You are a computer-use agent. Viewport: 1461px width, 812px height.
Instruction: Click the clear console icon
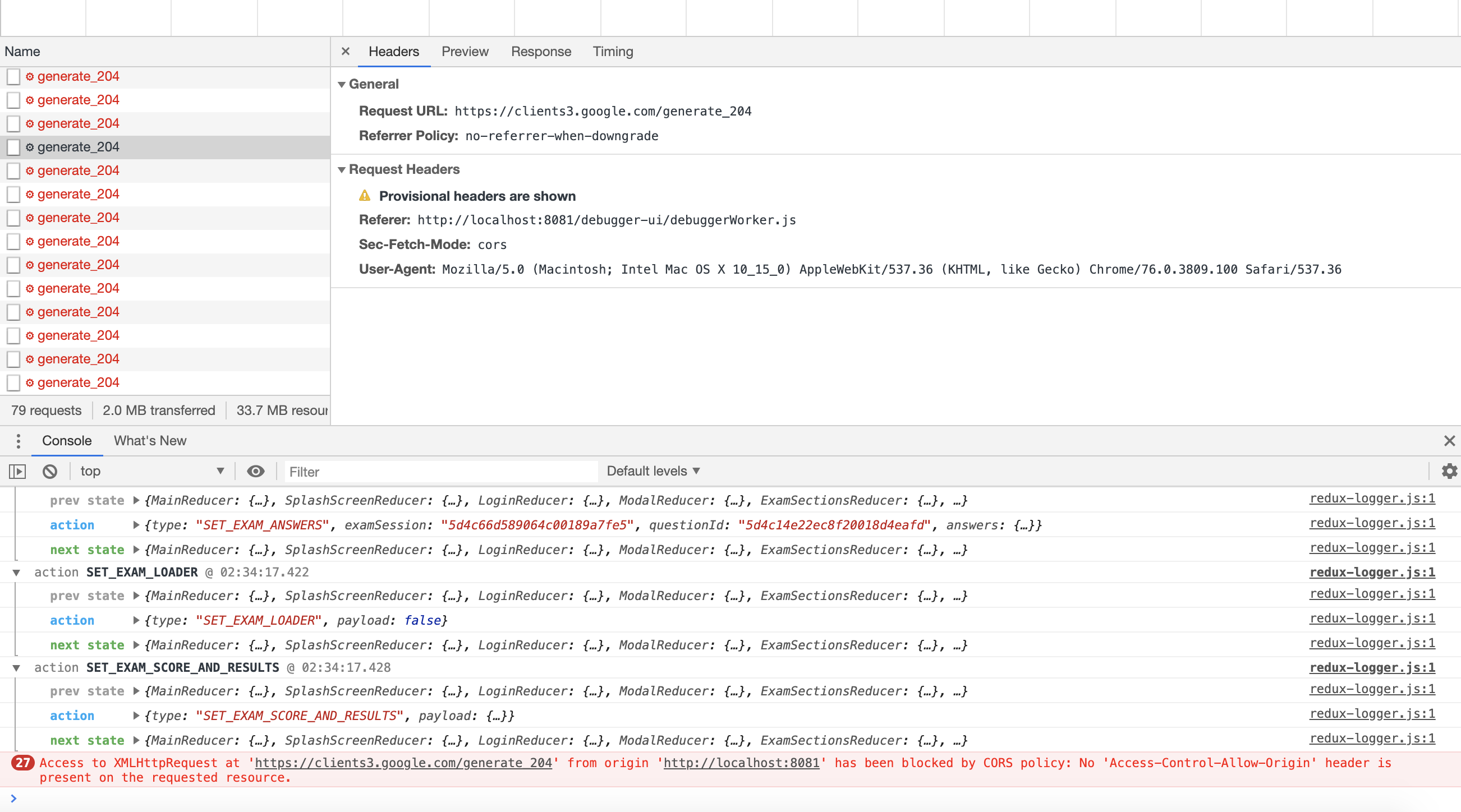[50, 471]
